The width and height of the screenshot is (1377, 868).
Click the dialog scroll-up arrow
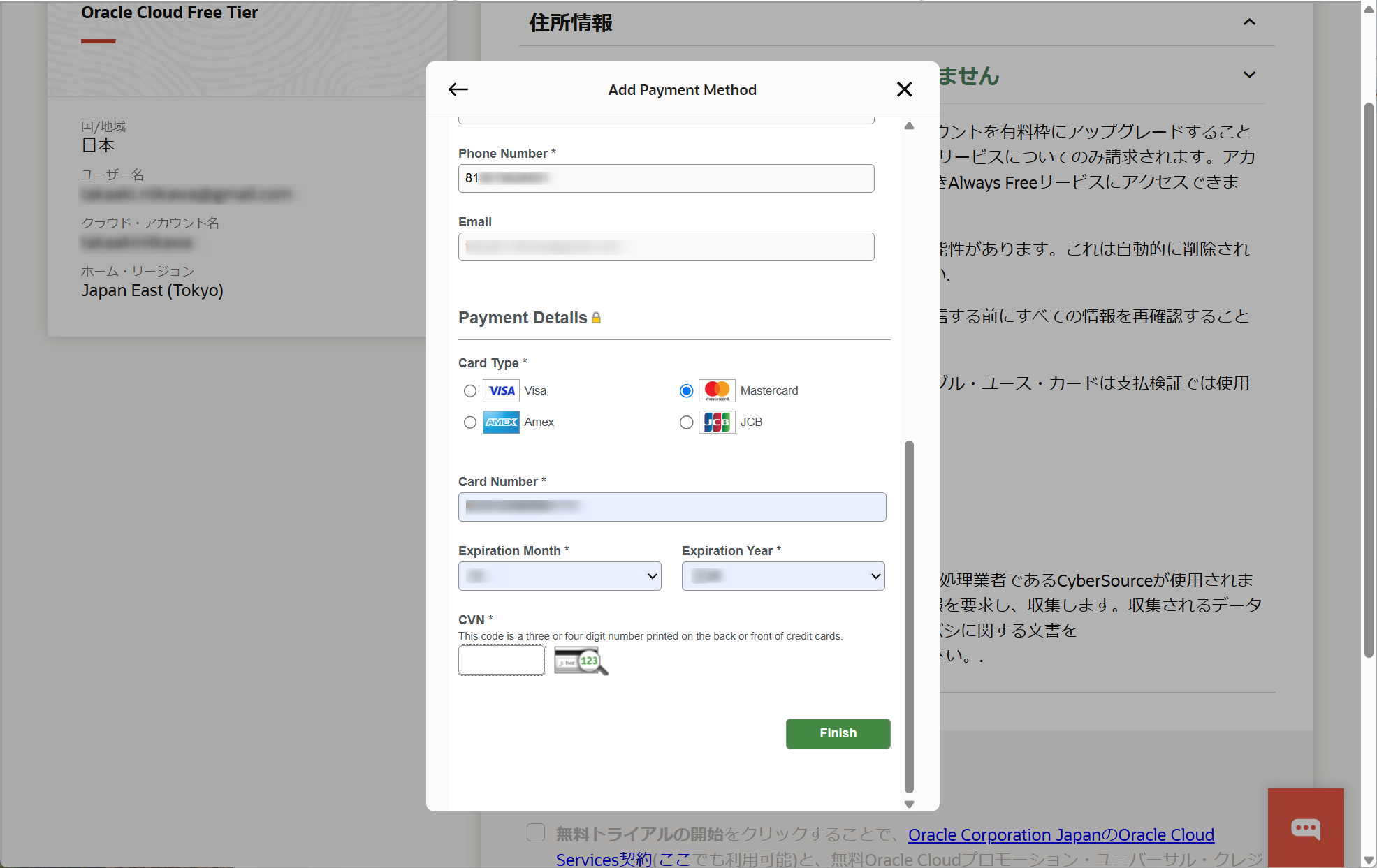click(909, 126)
